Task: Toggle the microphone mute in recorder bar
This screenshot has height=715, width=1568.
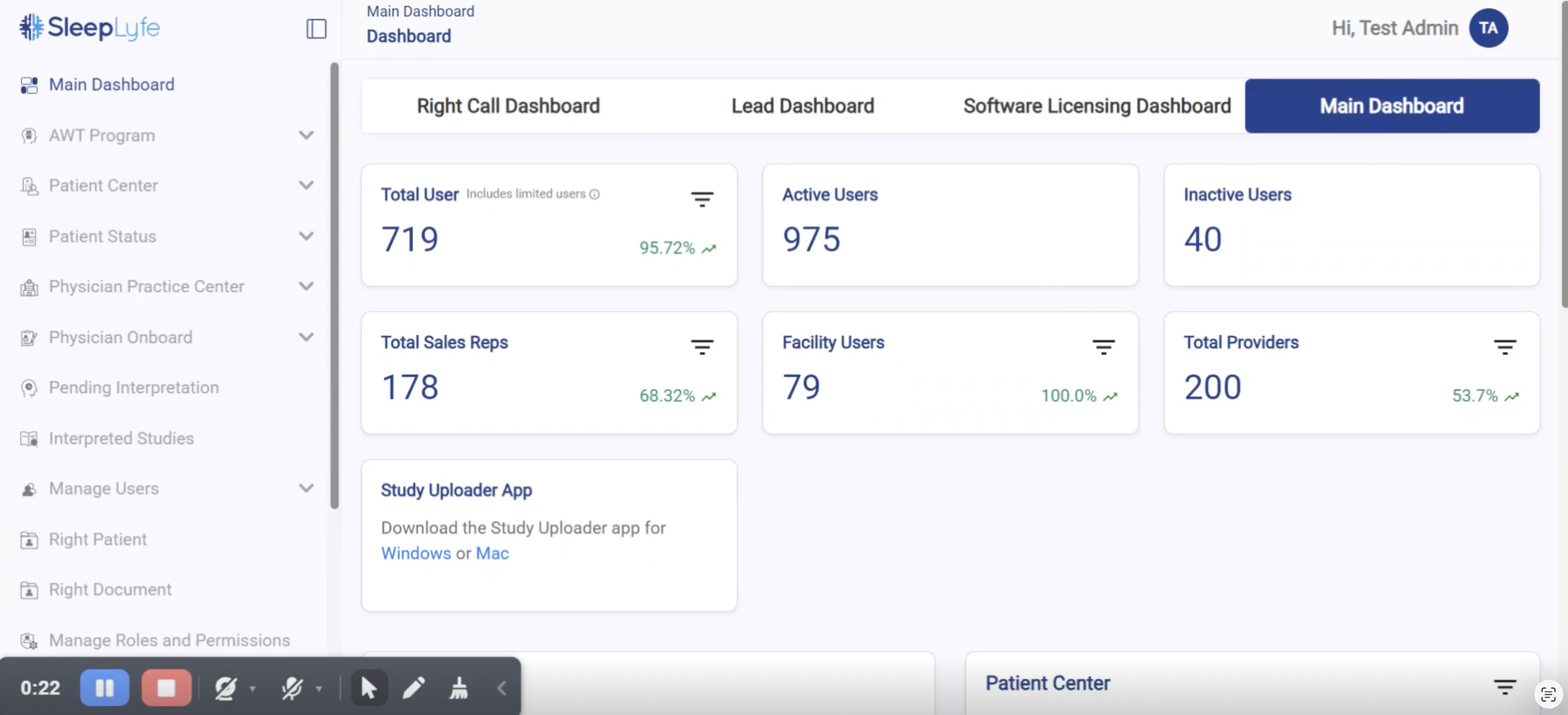Action: point(292,688)
